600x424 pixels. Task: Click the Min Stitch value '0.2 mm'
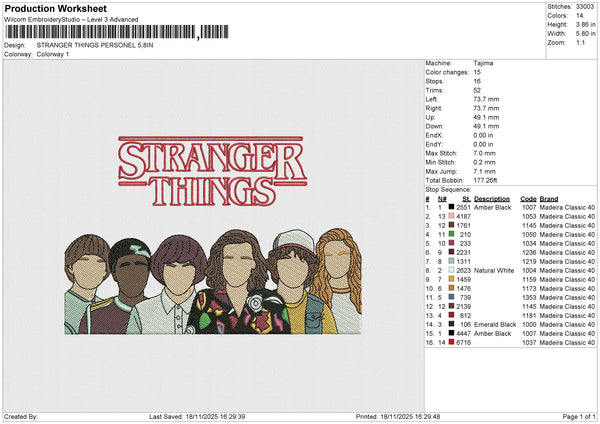[484, 162]
